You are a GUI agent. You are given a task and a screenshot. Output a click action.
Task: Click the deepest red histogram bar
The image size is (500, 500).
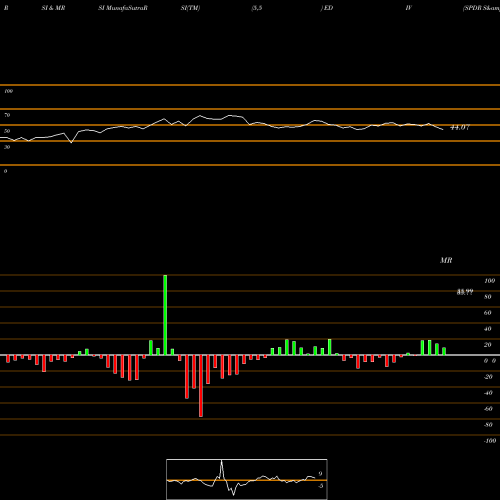pyautogui.click(x=201, y=386)
